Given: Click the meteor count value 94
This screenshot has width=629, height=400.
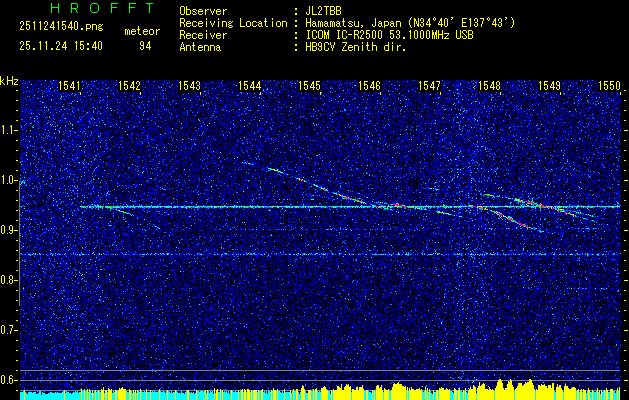Looking at the screenshot, I should (145, 46).
